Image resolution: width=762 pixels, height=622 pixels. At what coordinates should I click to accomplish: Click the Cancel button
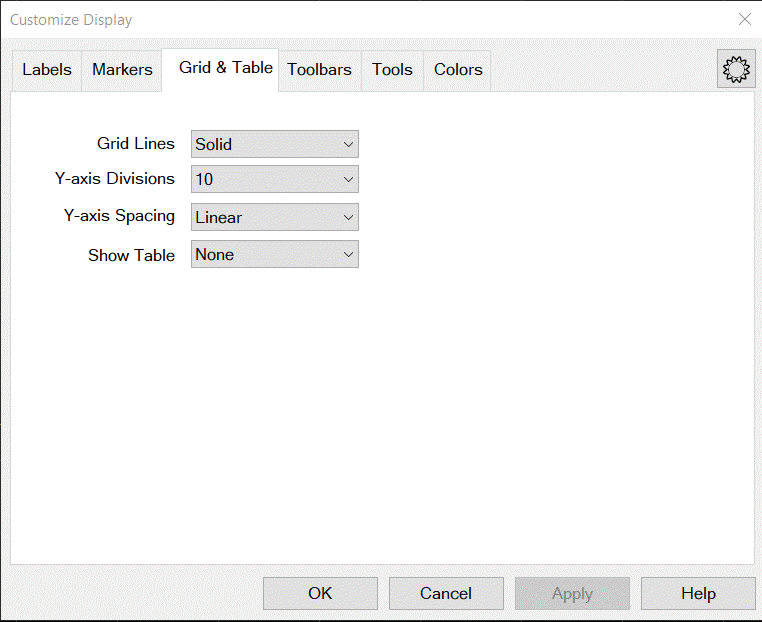tap(445, 593)
